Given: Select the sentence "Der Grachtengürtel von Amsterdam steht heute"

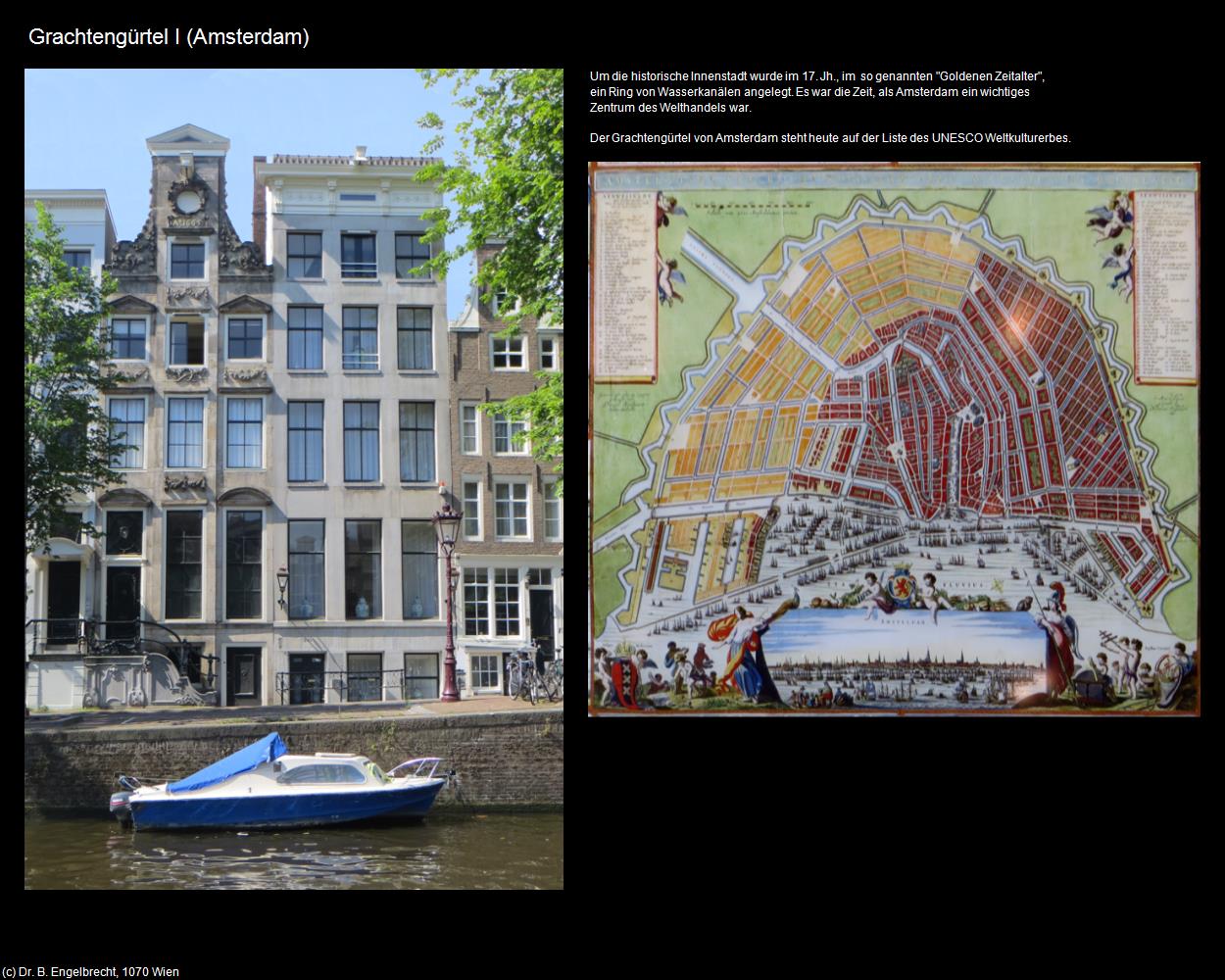Looking at the screenshot, I should (x=830, y=138).
